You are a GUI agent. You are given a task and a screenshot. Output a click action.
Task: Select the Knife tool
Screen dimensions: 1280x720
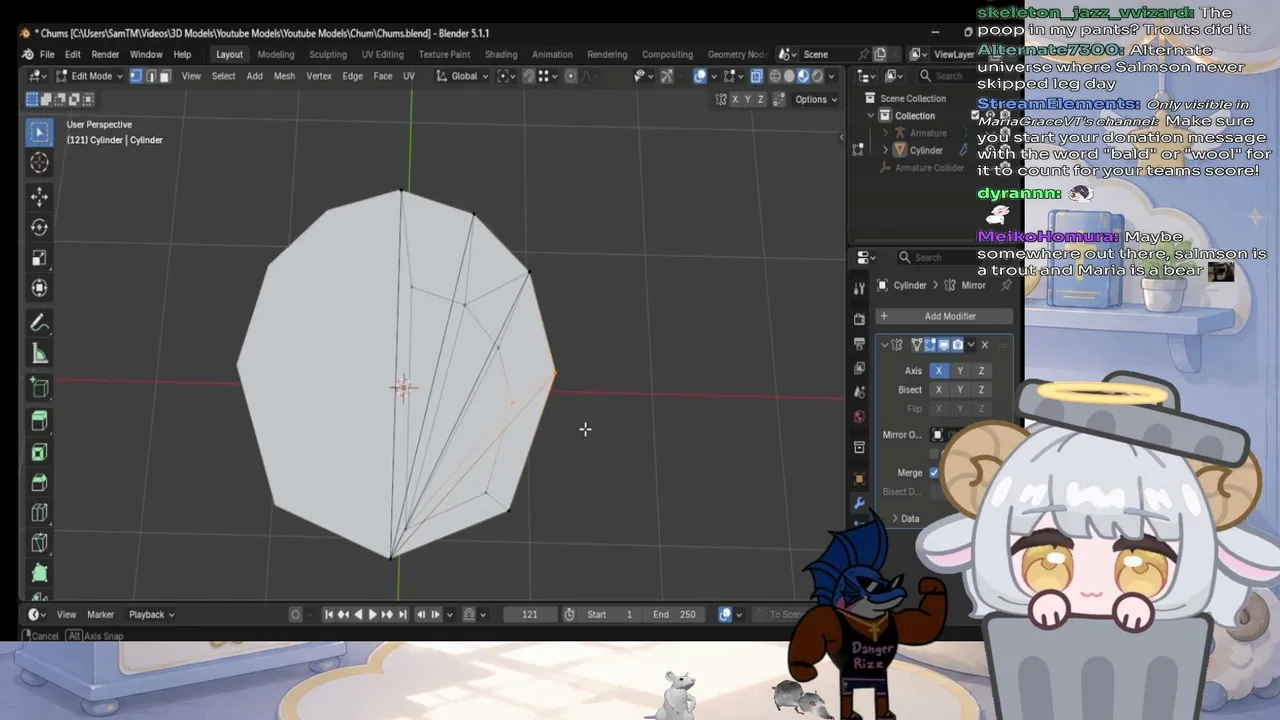[x=39, y=543]
